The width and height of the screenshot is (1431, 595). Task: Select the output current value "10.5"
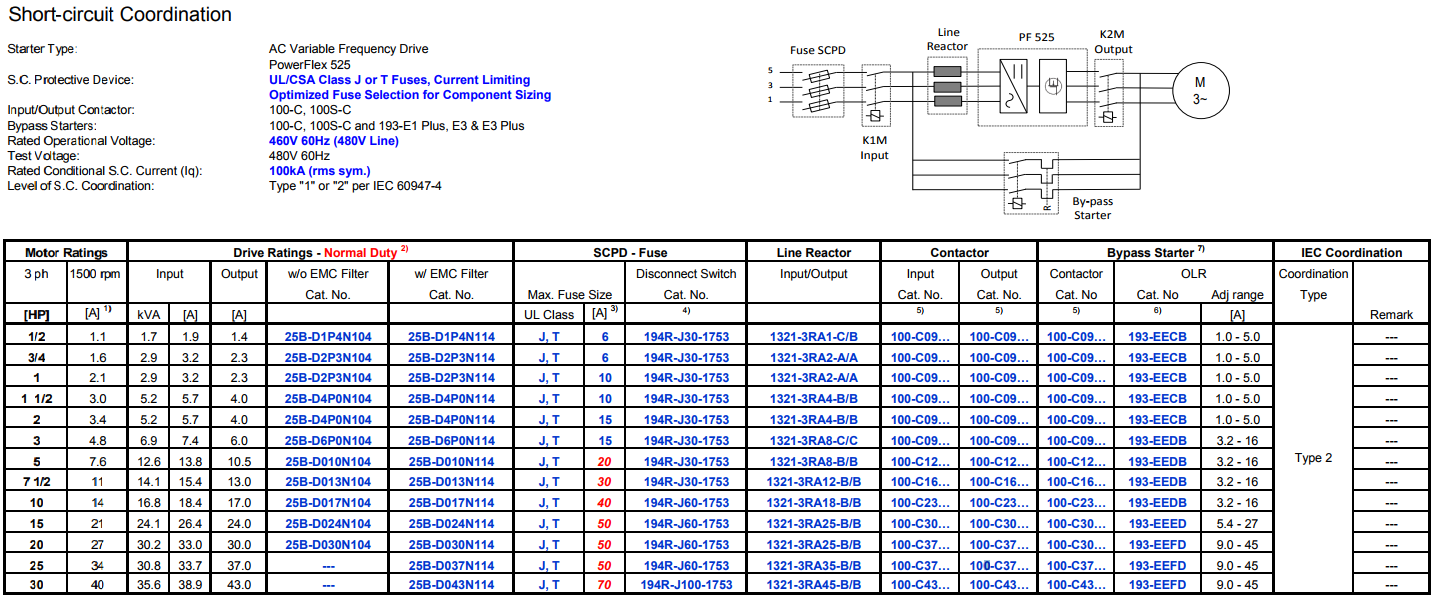239,462
